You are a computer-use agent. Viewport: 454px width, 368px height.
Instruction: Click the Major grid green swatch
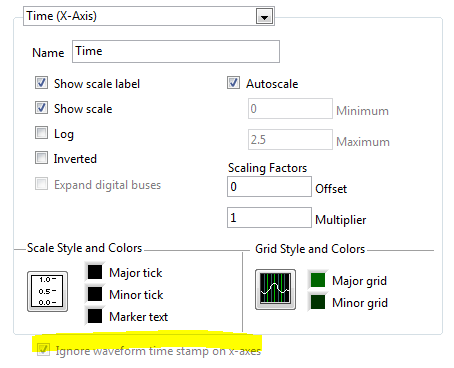pyautogui.click(x=318, y=280)
